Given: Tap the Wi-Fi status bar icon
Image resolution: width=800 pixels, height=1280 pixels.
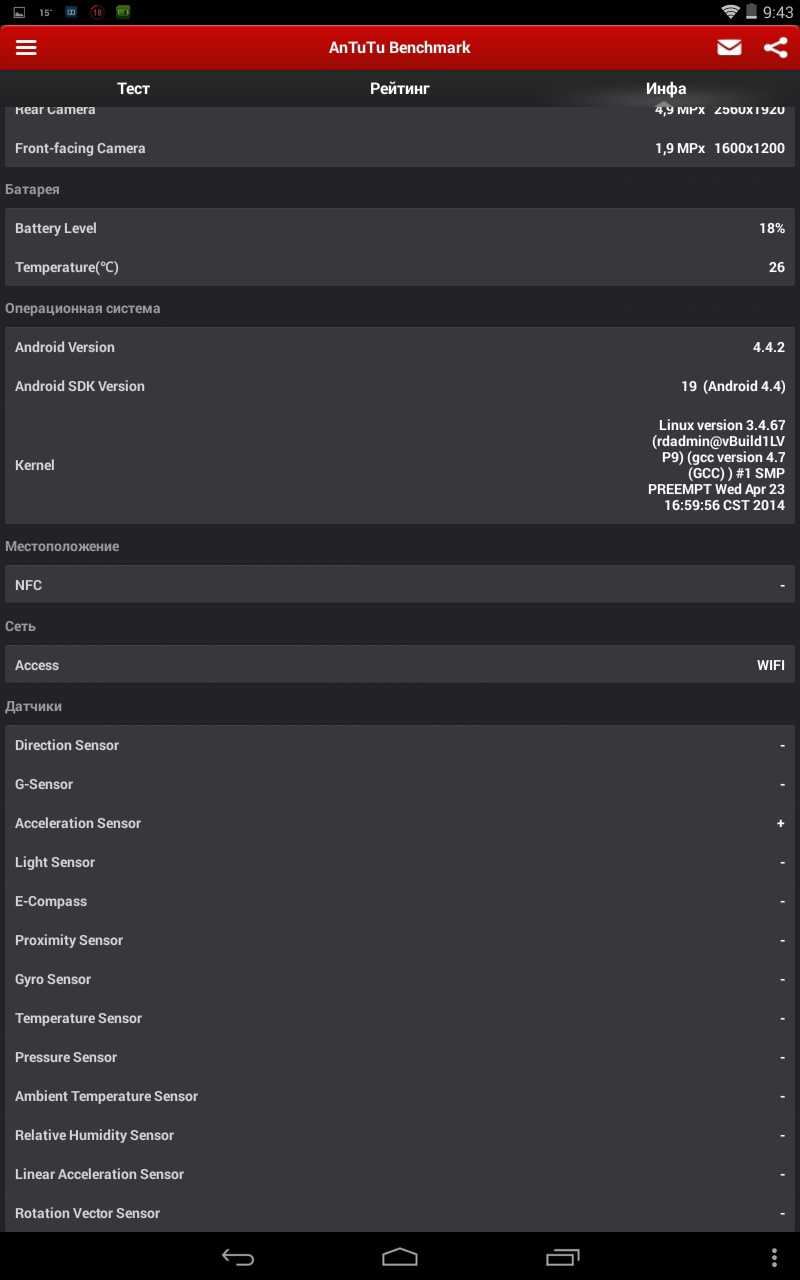Looking at the screenshot, I should coord(730,12).
